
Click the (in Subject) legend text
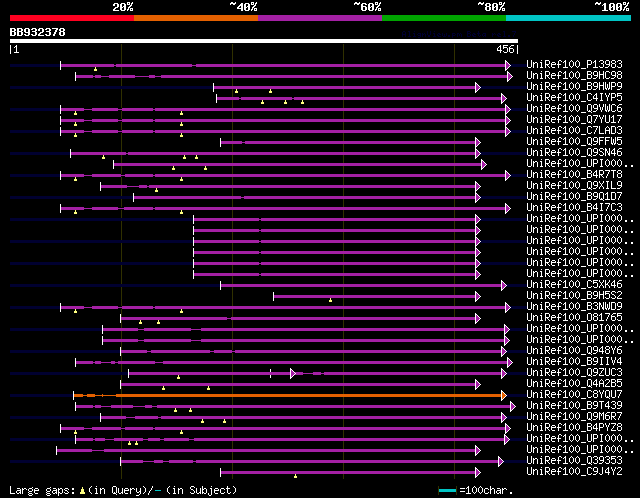coord(201,490)
